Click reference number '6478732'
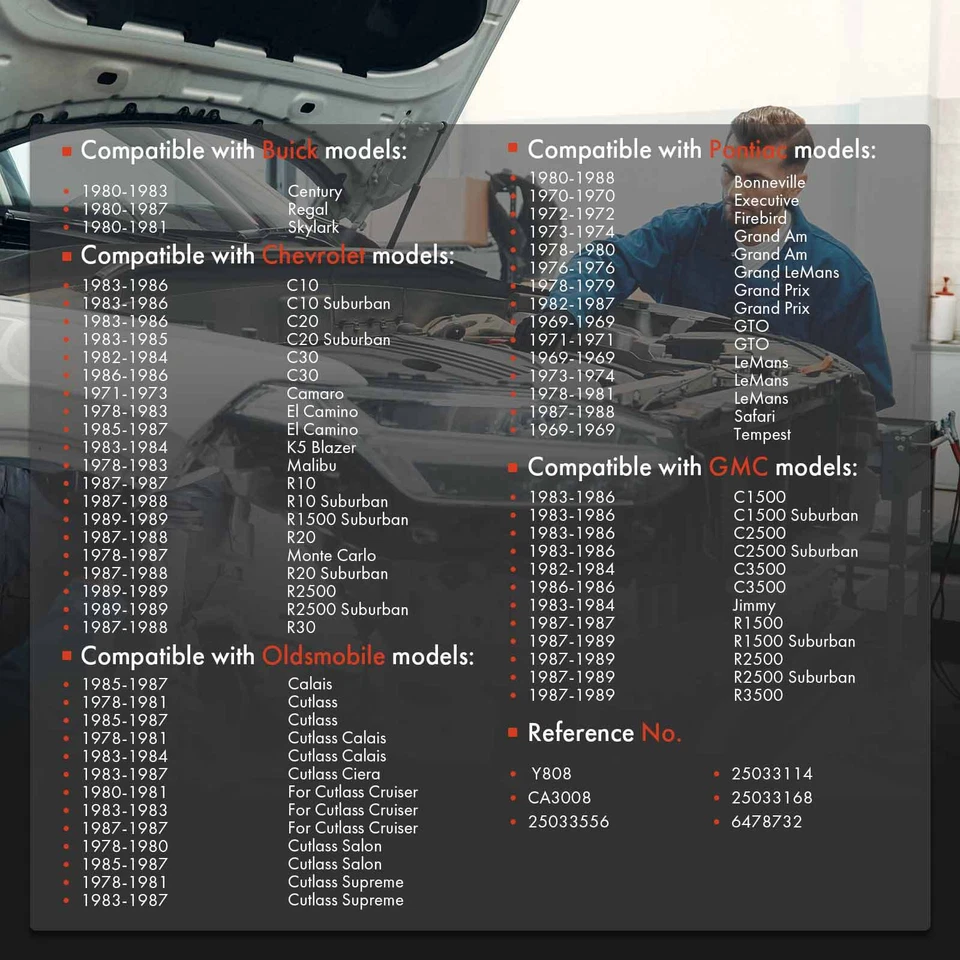This screenshot has height=960, width=960. [767, 822]
